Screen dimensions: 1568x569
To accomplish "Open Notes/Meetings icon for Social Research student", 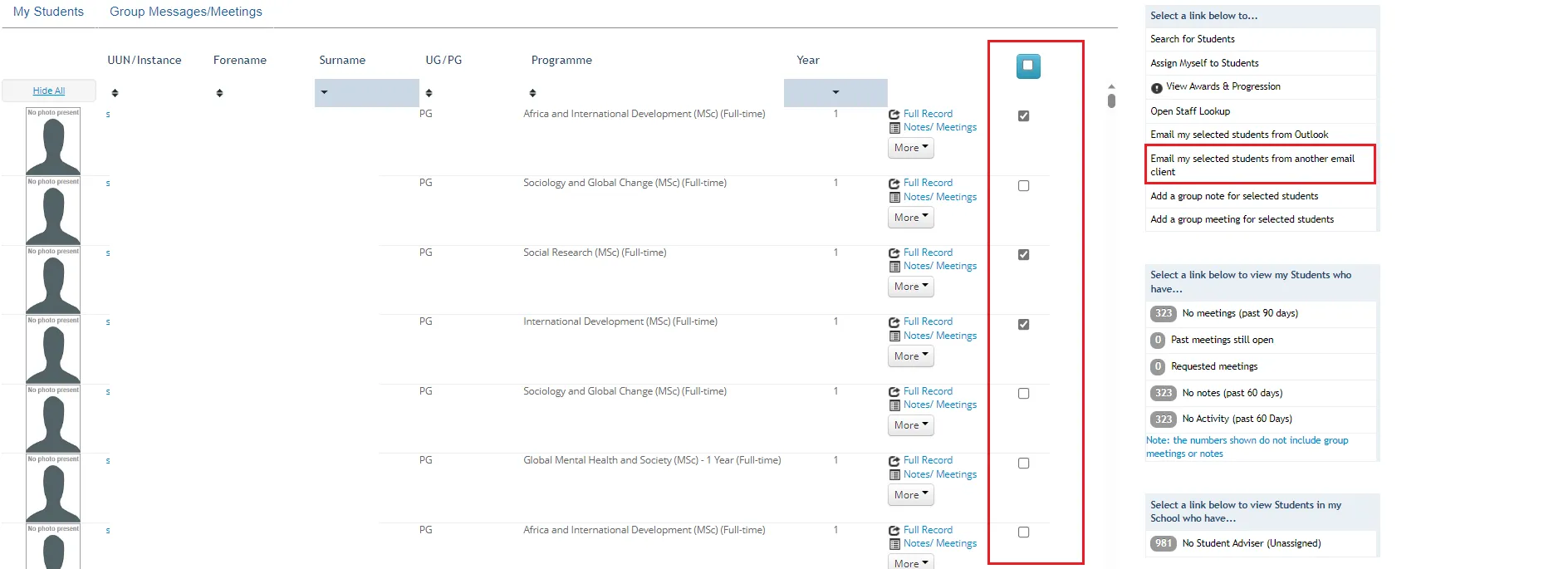I will (x=894, y=267).
